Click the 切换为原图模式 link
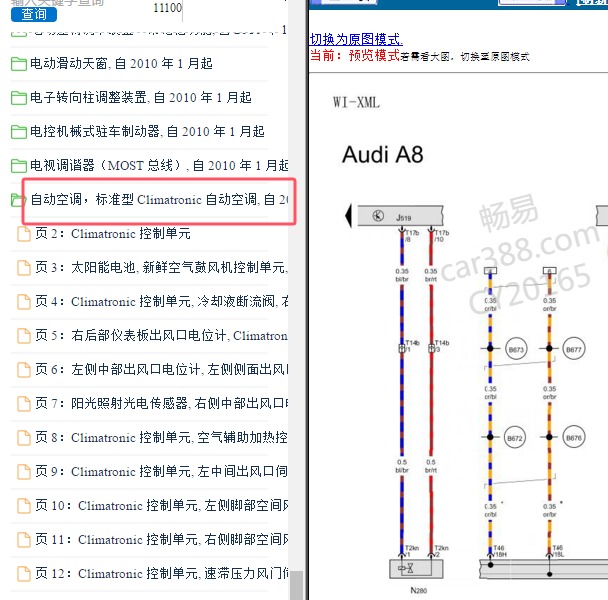608x600 pixels. (x=356, y=39)
